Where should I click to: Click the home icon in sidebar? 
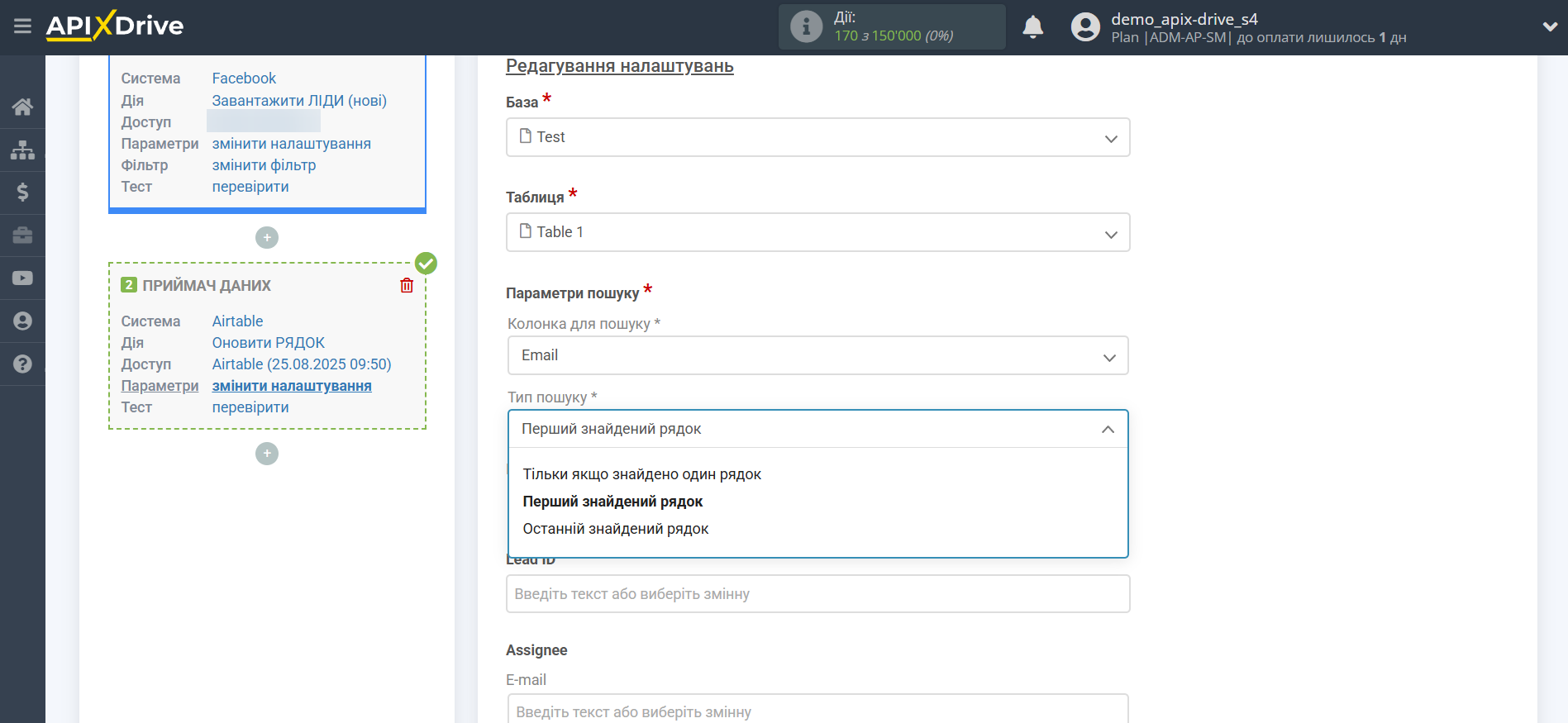pyautogui.click(x=22, y=107)
